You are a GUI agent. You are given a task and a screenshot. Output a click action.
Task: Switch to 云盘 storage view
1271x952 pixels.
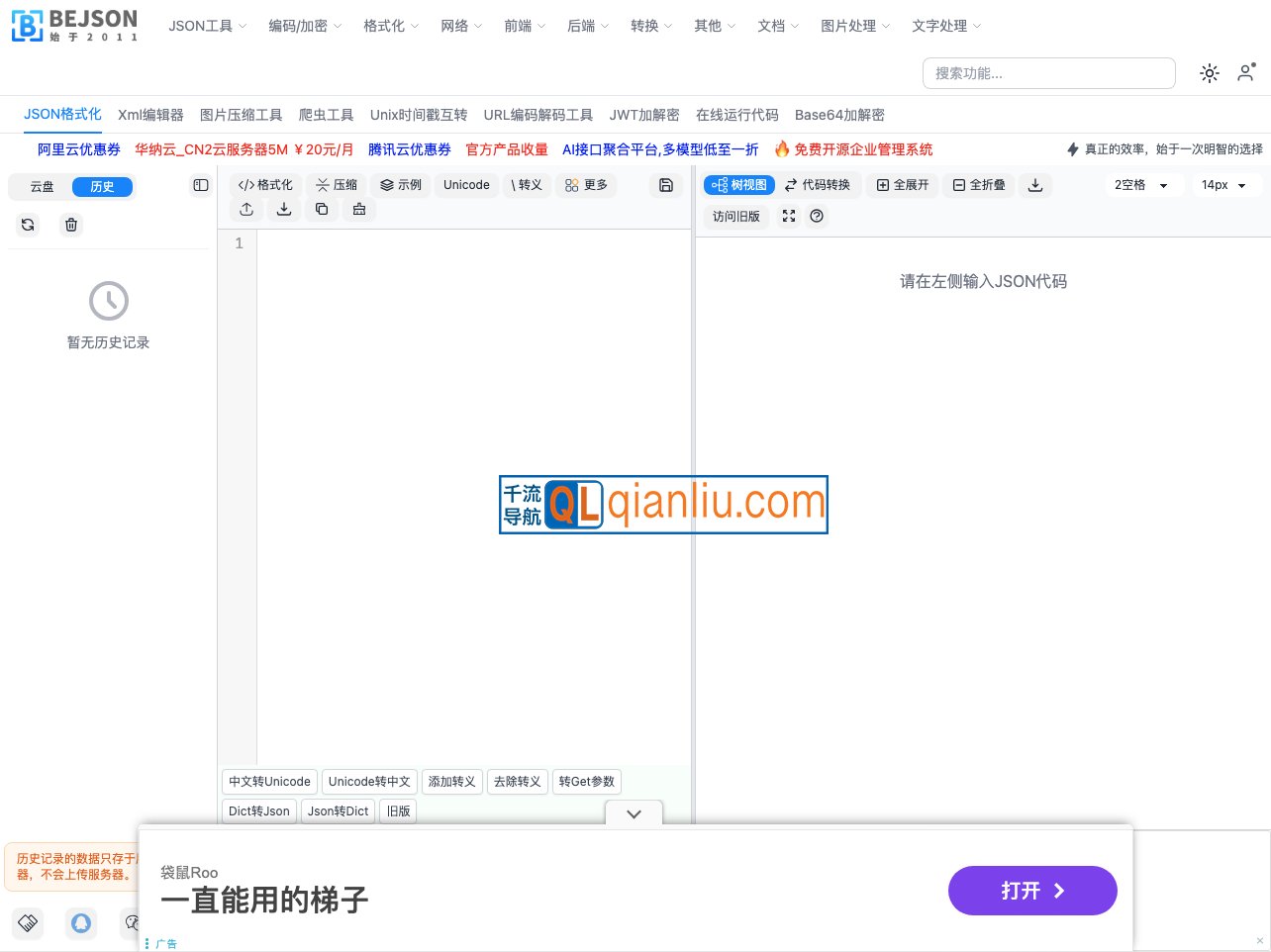coord(42,186)
